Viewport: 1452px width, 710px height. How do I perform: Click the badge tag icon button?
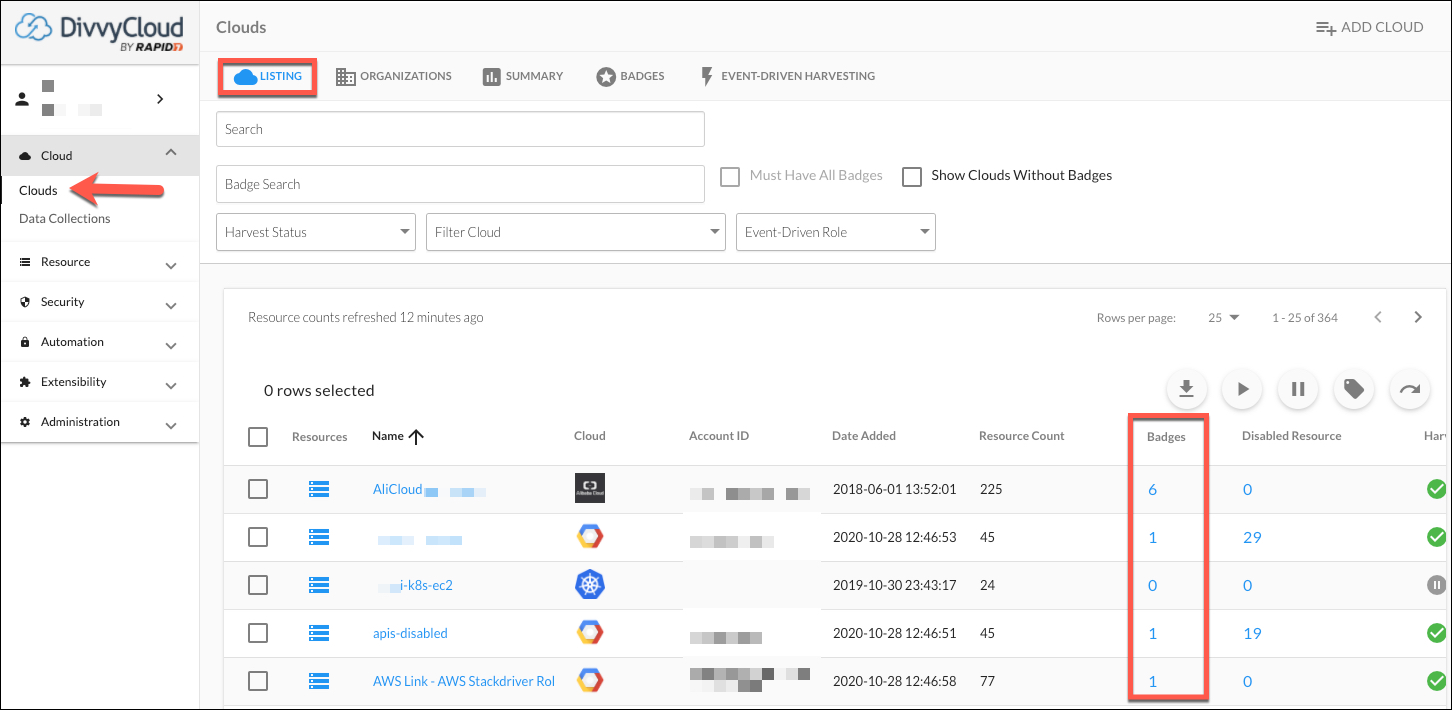click(x=1354, y=389)
